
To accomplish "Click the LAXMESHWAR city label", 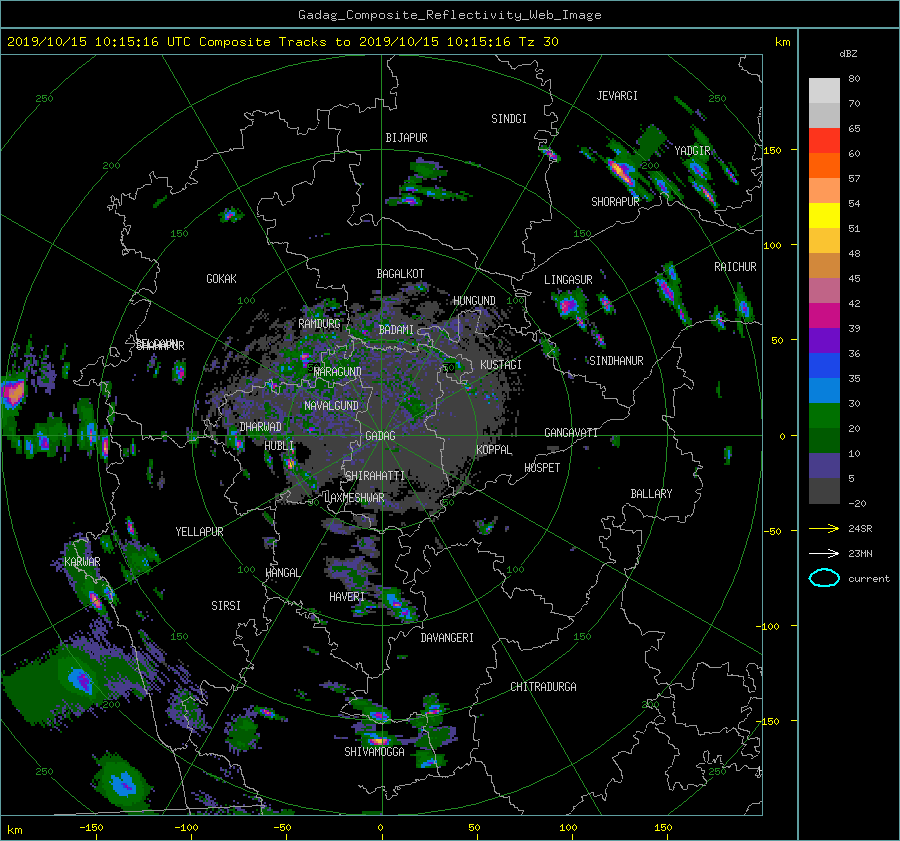I will click(355, 498).
